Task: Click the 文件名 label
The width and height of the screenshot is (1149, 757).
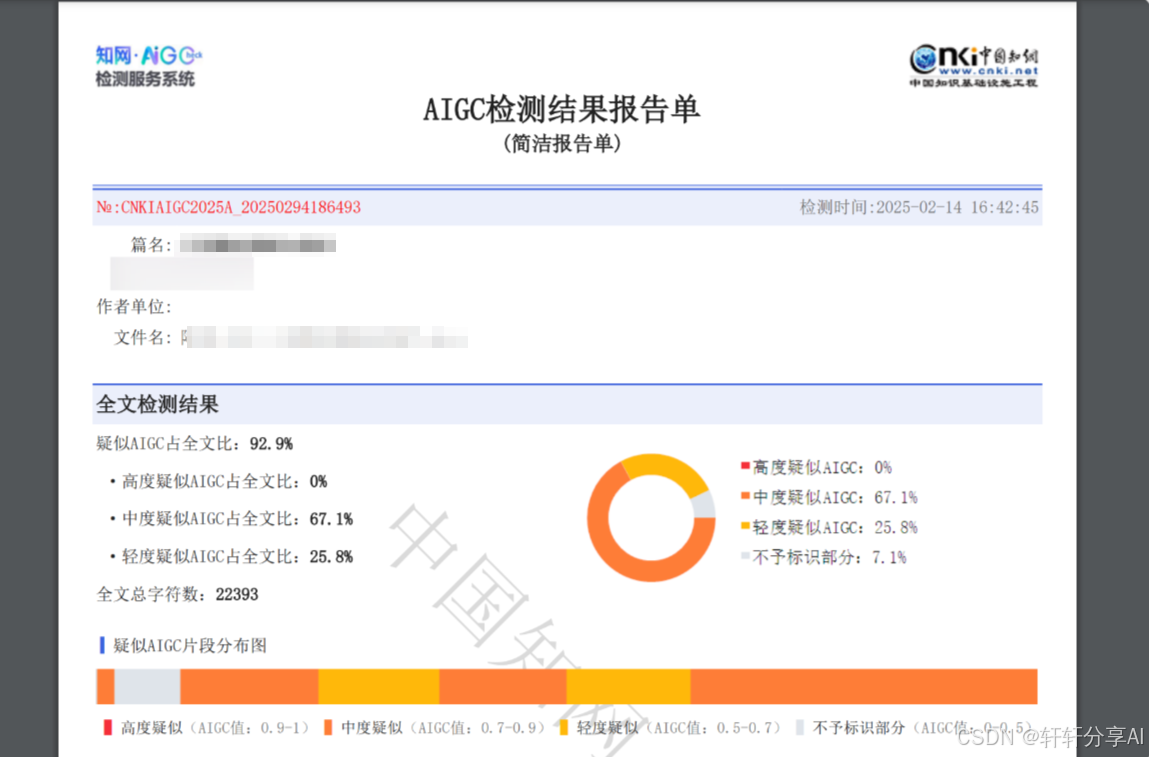Action: [x=142, y=337]
